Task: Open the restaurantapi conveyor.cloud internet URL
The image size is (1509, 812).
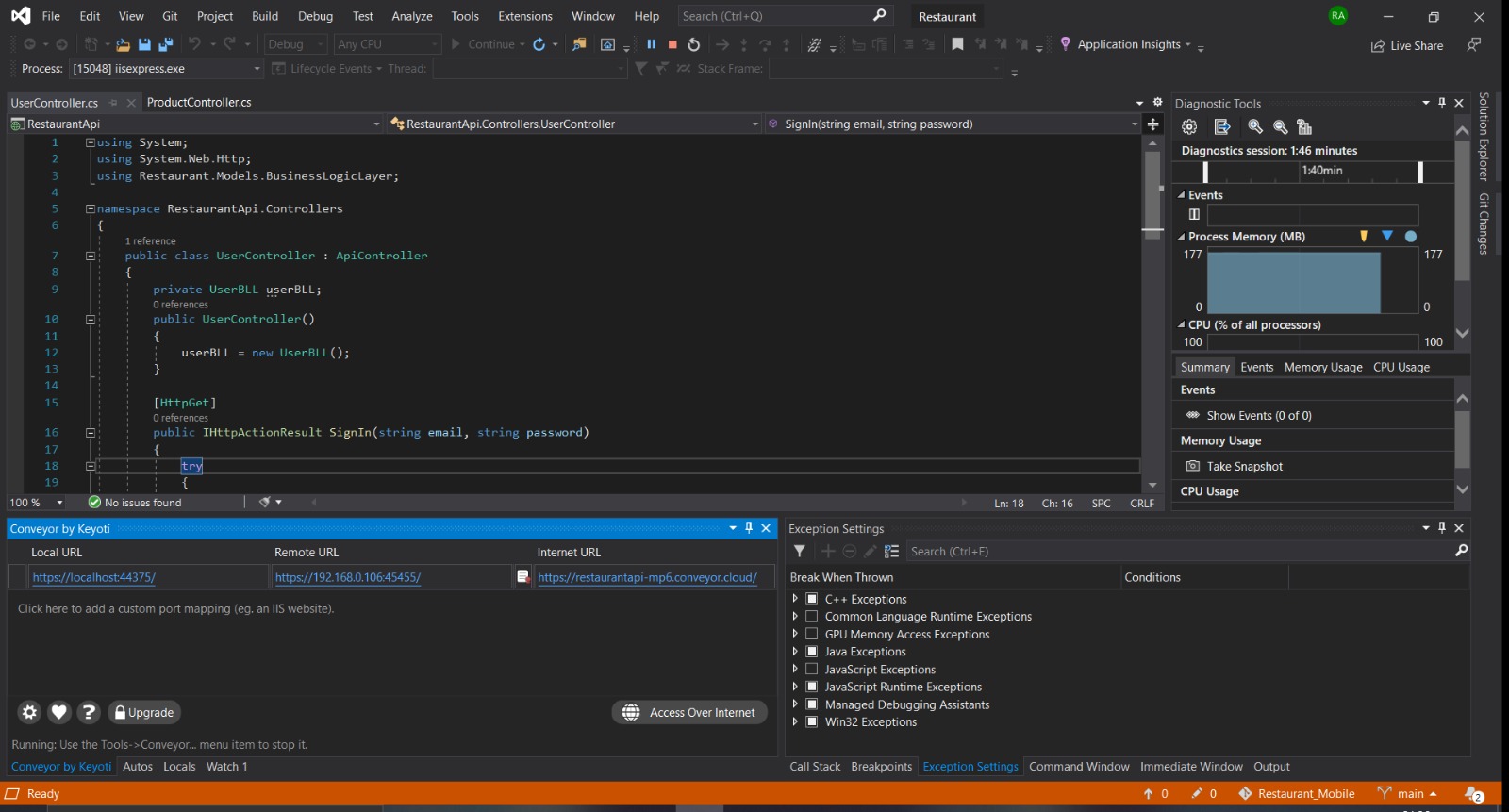Action: pos(647,577)
